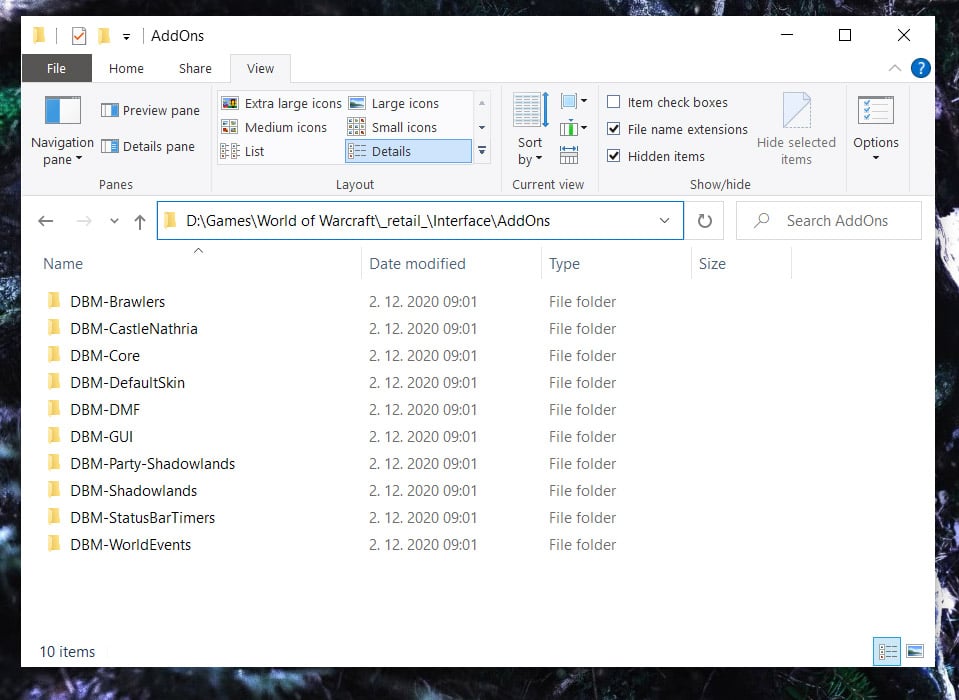Click Hide selected items
The width and height of the screenshot is (959, 700).
click(x=796, y=130)
